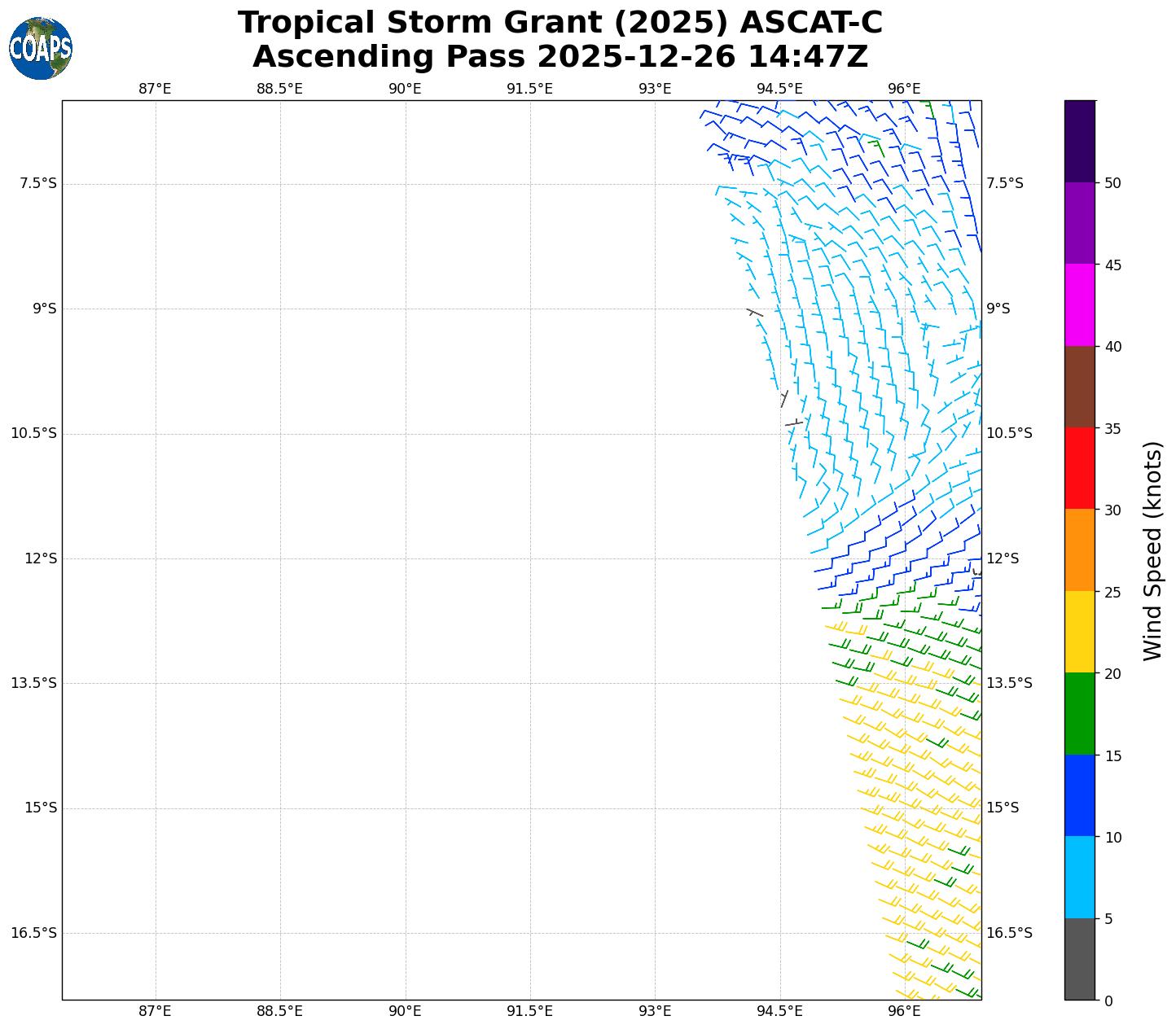Viewport: 1176px width, 1029px height.
Task: Click the 16.5°S label on the left axis
Action: 33,933
